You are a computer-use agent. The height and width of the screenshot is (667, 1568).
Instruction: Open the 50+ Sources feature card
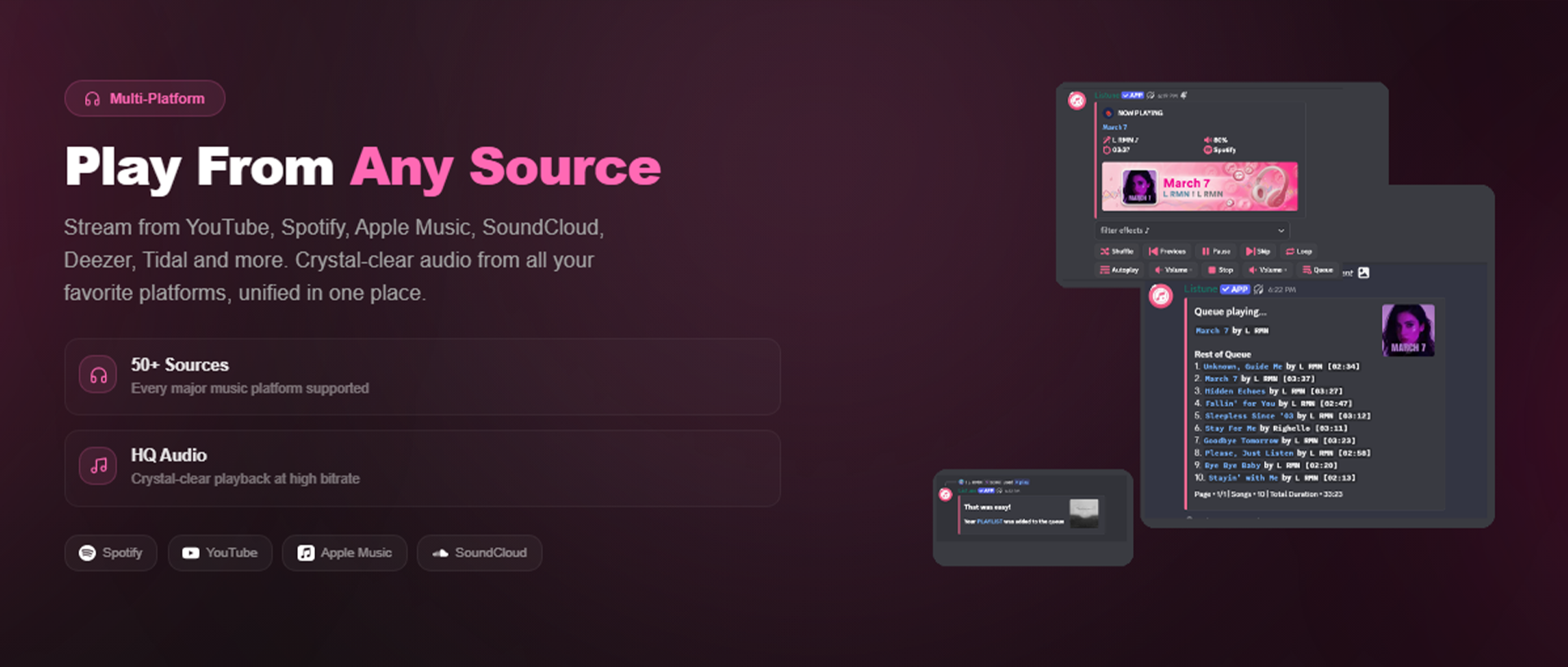pos(422,376)
